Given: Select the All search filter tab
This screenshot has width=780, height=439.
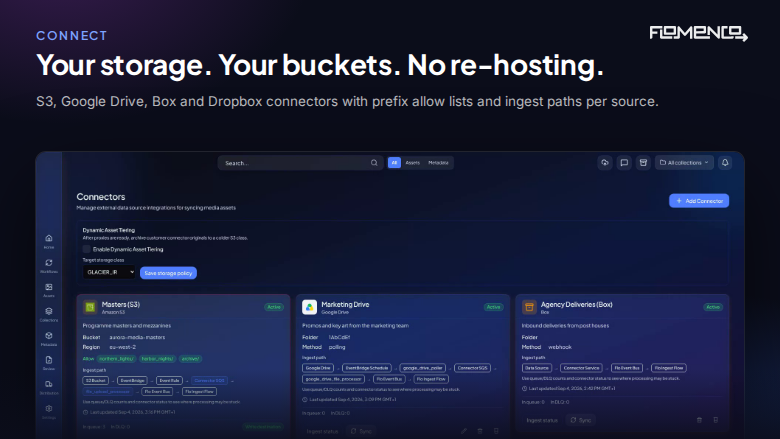Looking at the screenshot, I should (x=394, y=163).
